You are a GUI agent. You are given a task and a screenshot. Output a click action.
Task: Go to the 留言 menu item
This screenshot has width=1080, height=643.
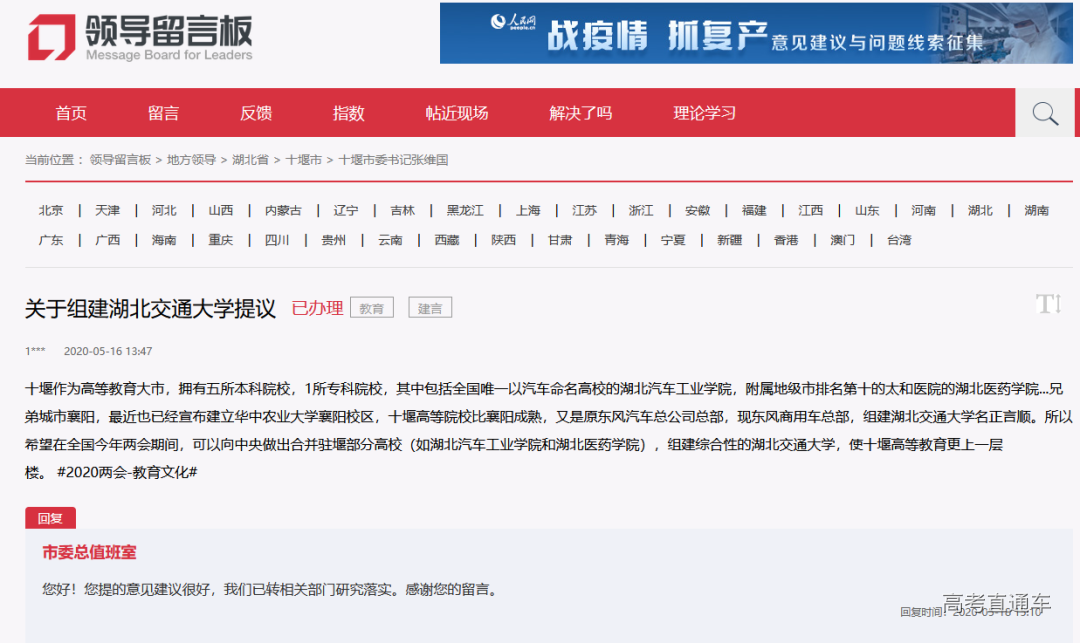(x=163, y=113)
